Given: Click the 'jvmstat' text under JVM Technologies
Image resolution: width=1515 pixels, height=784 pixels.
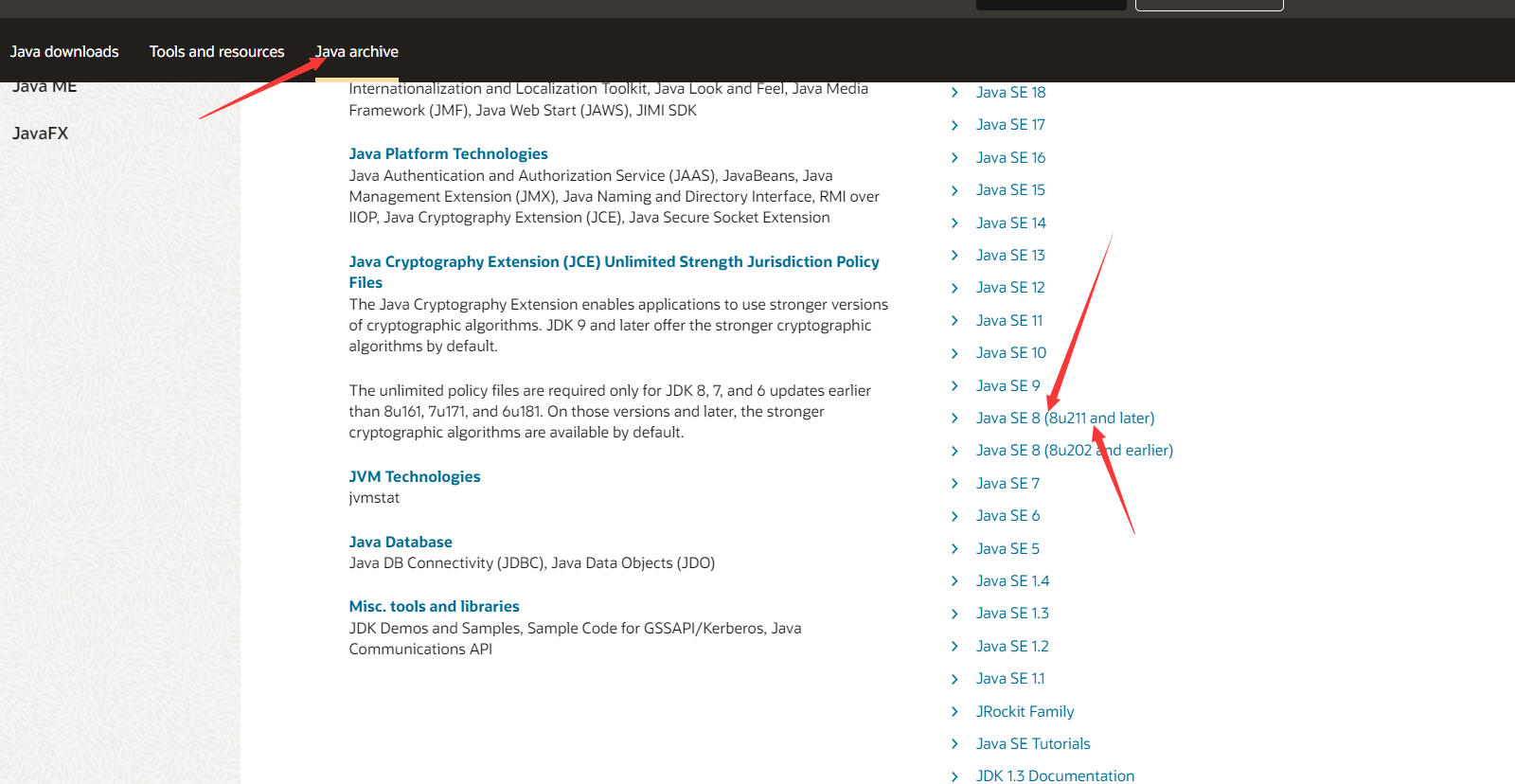Looking at the screenshot, I should point(374,498).
